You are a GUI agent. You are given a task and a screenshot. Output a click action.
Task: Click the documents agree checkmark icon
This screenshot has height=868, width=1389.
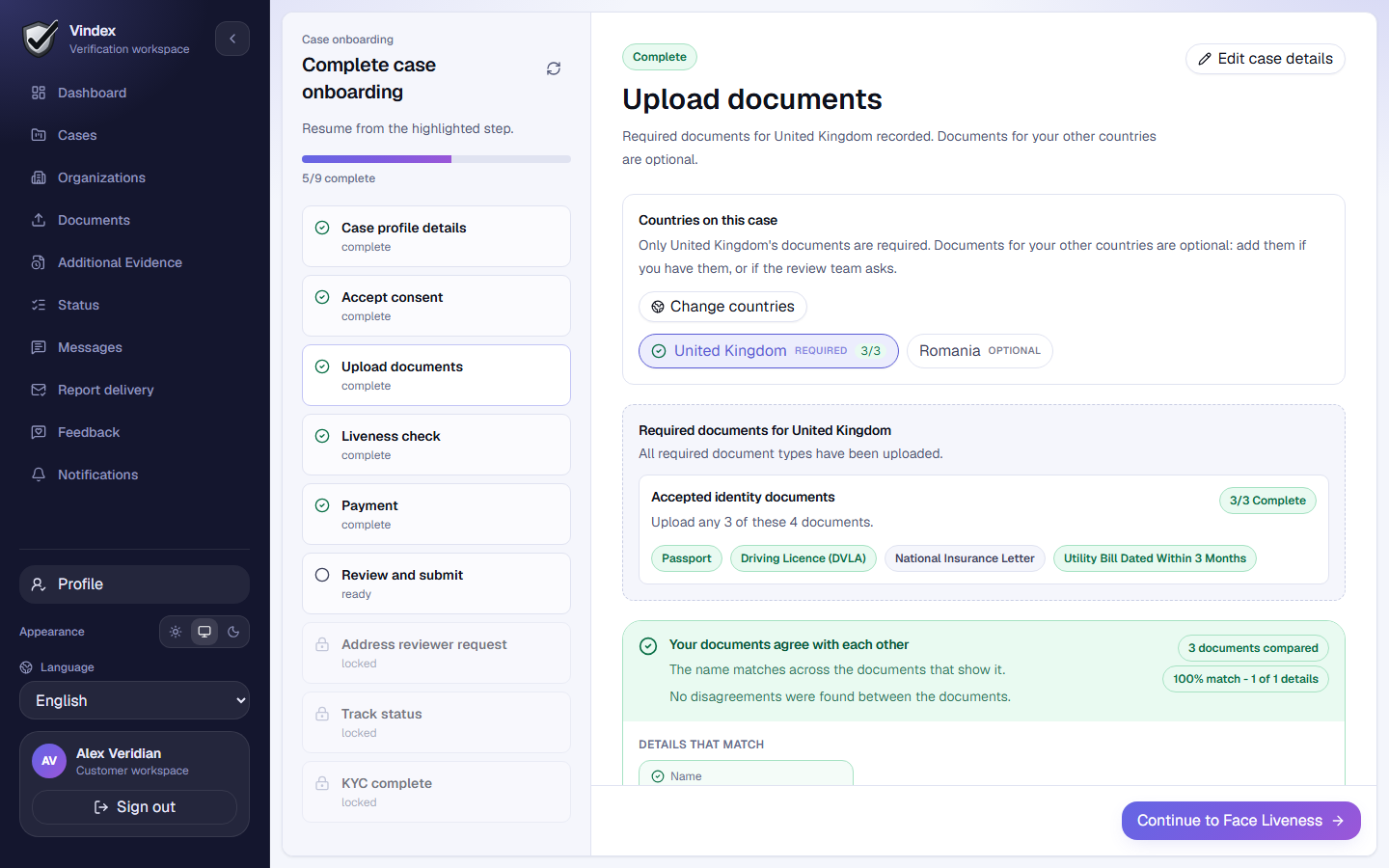(x=648, y=646)
